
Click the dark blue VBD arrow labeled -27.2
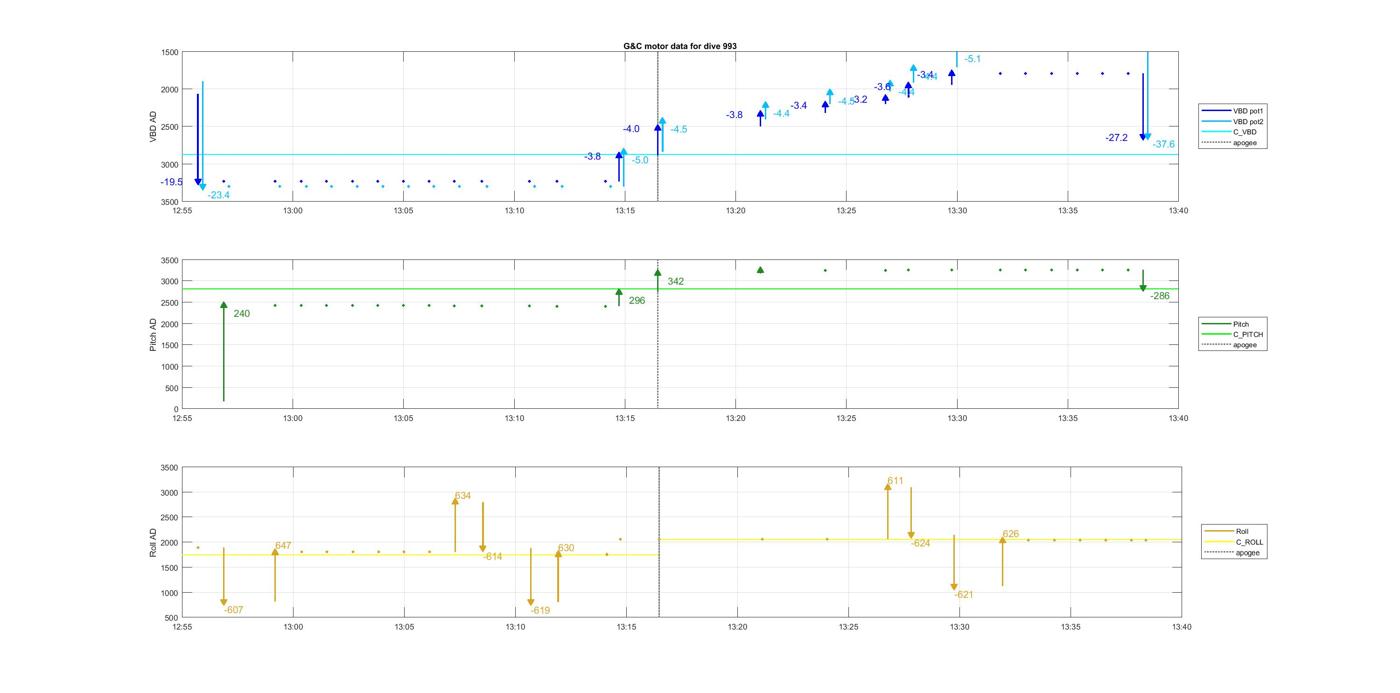pyautogui.click(x=1143, y=106)
